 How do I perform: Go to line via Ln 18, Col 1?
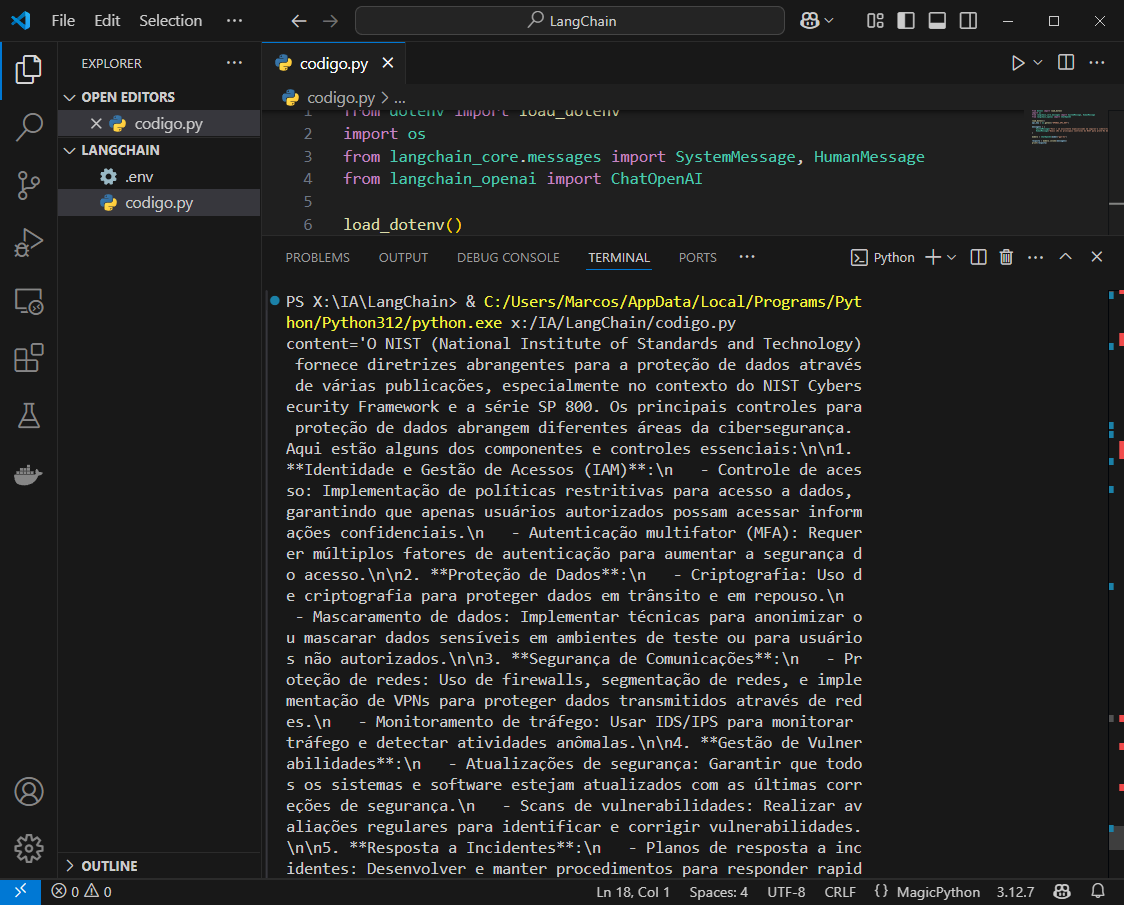633,892
